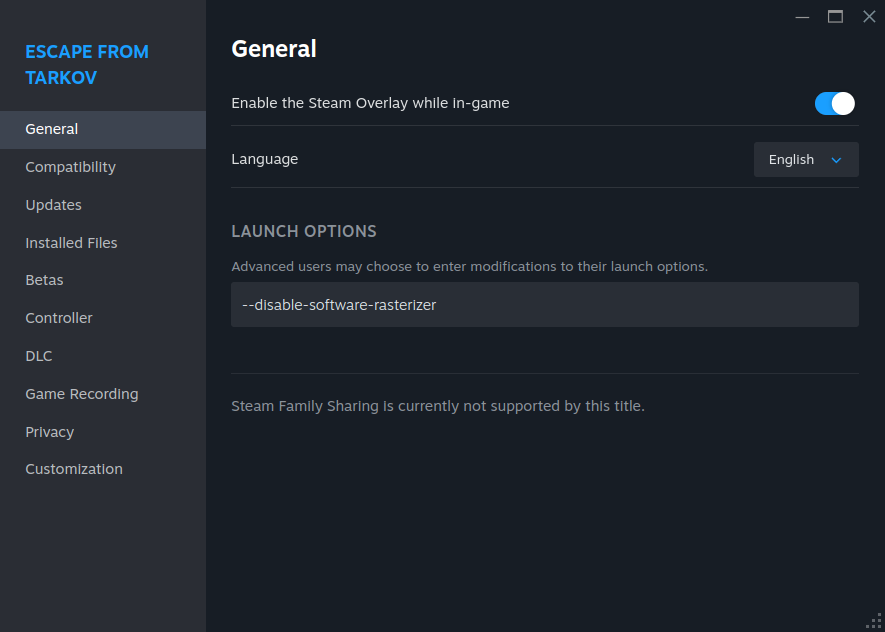Go to the Updates section
The image size is (885, 632).
click(53, 205)
